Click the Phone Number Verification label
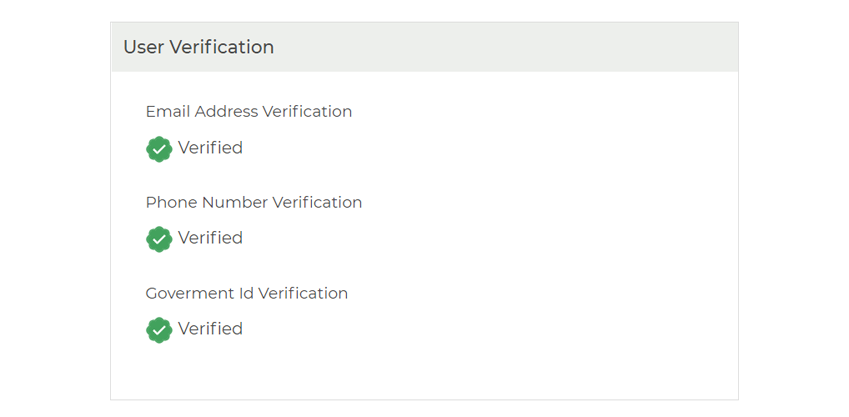Viewport: 849px width, 417px height. pos(253,203)
